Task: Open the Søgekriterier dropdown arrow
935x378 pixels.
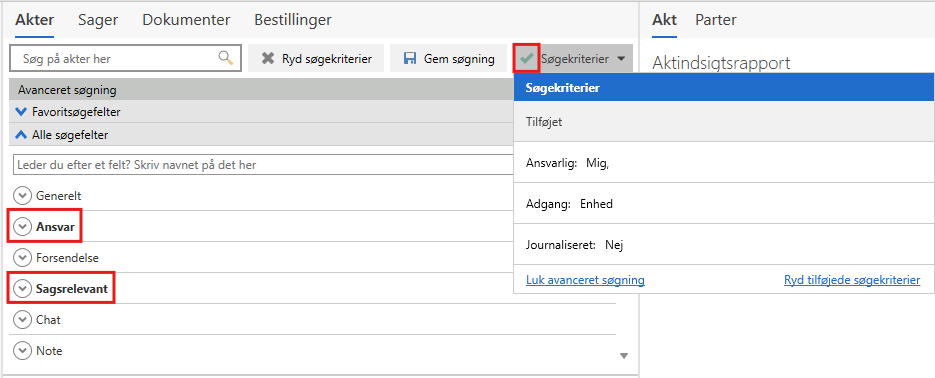Action: pyautogui.click(x=621, y=59)
